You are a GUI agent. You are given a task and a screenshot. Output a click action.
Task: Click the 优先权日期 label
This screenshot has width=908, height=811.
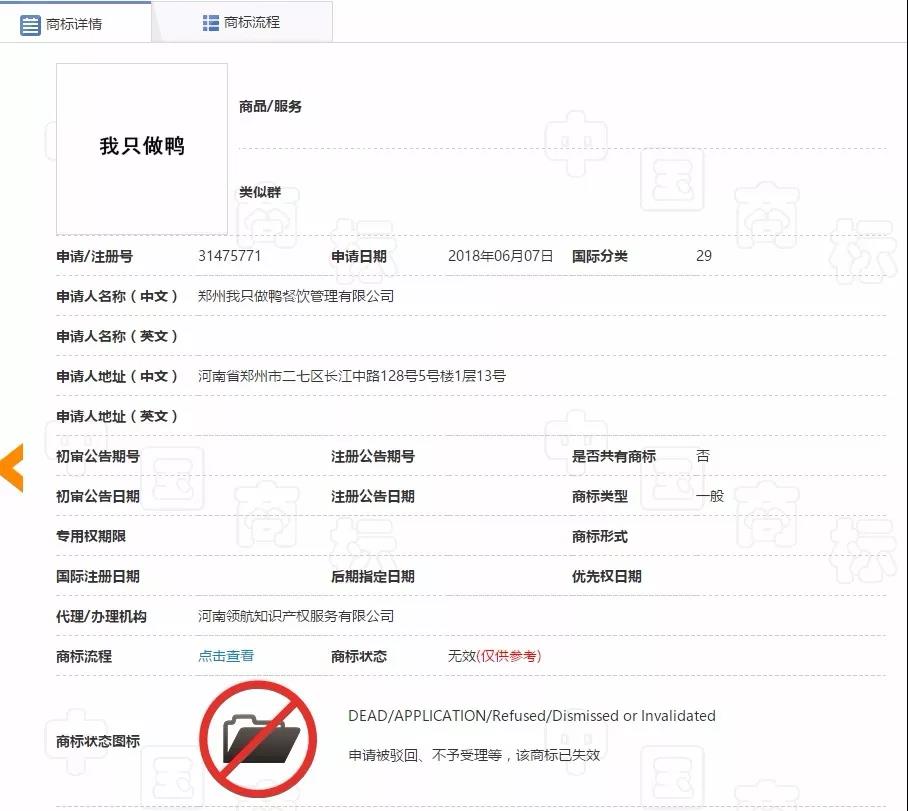(607, 576)
